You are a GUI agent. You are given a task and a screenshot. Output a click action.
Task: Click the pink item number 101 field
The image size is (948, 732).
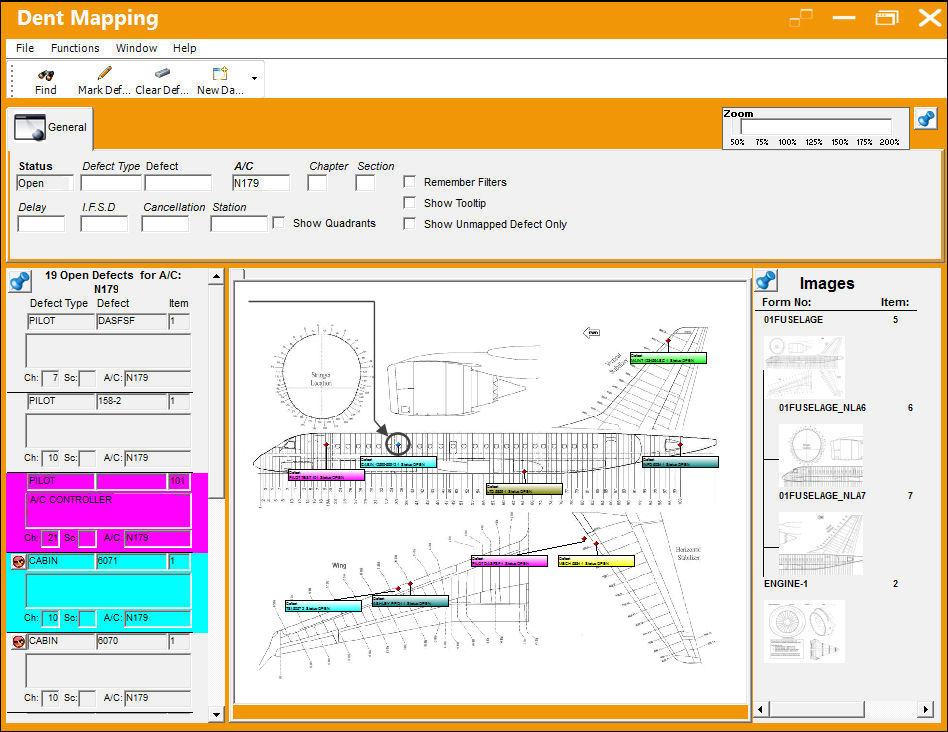(x=178, y=481)
